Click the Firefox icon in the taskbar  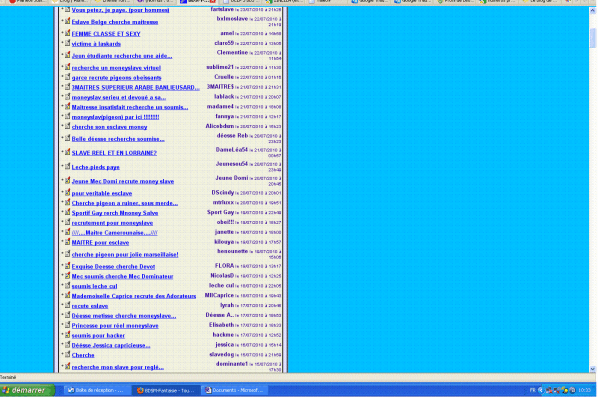point(140,390)
